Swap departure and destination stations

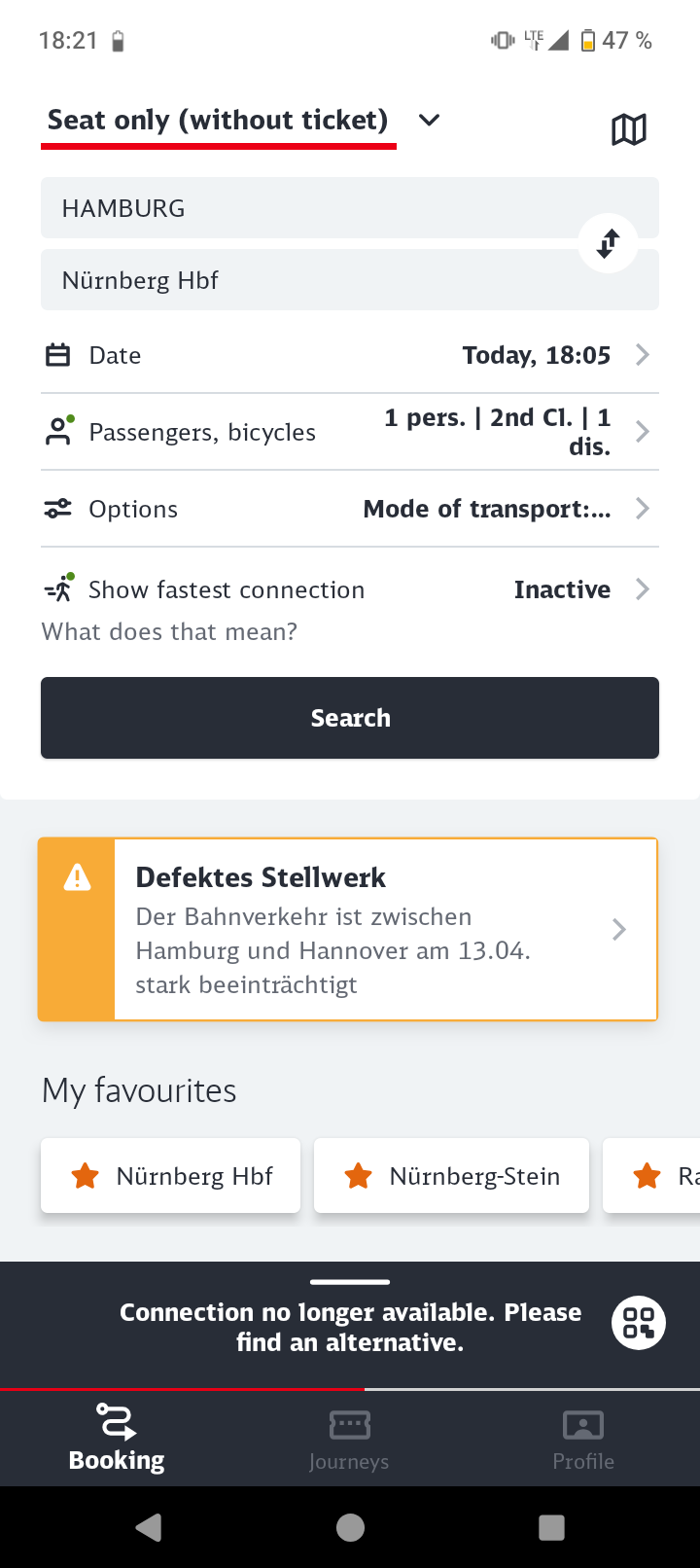click(x=609, y=242)
